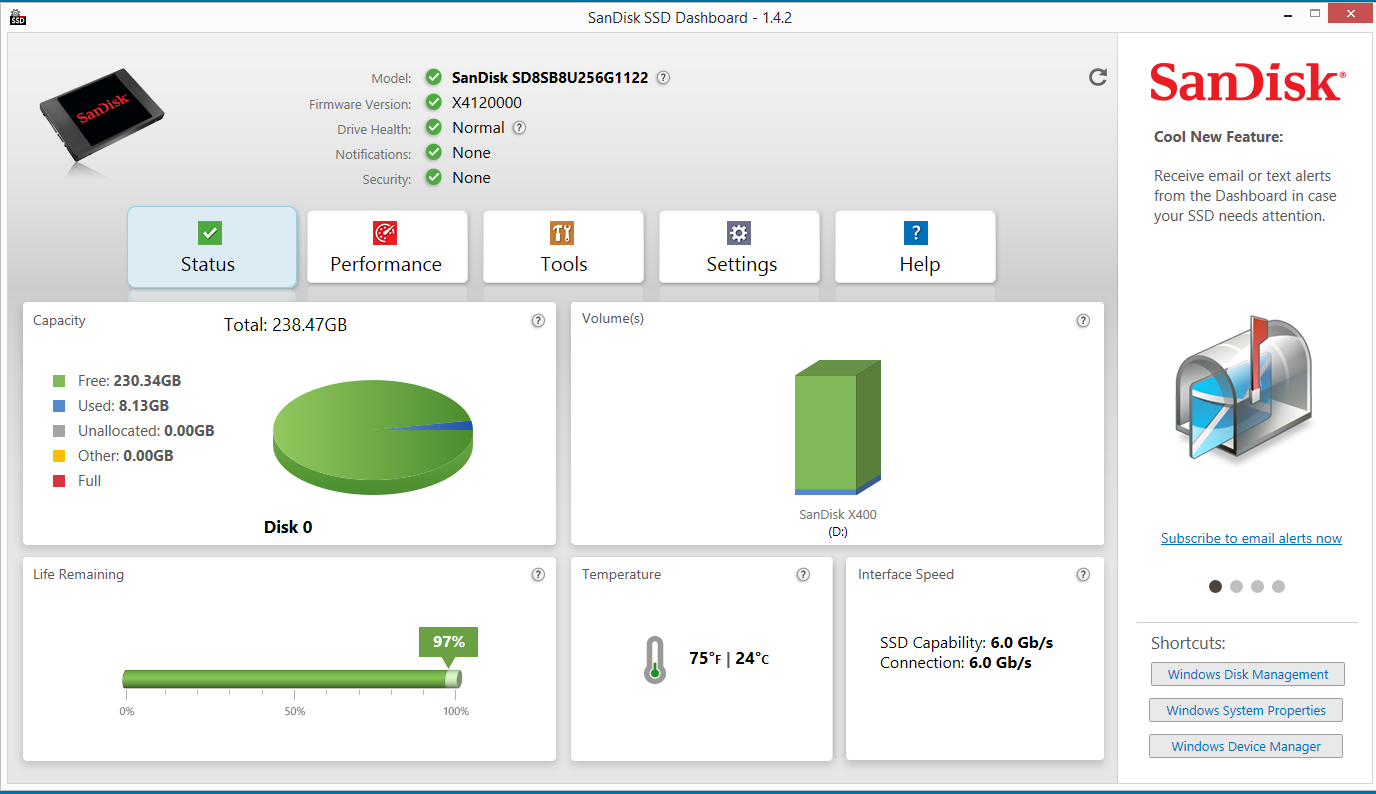Click the green Free legend swatch
This screenshot has height=794, width=1376.
59,381
